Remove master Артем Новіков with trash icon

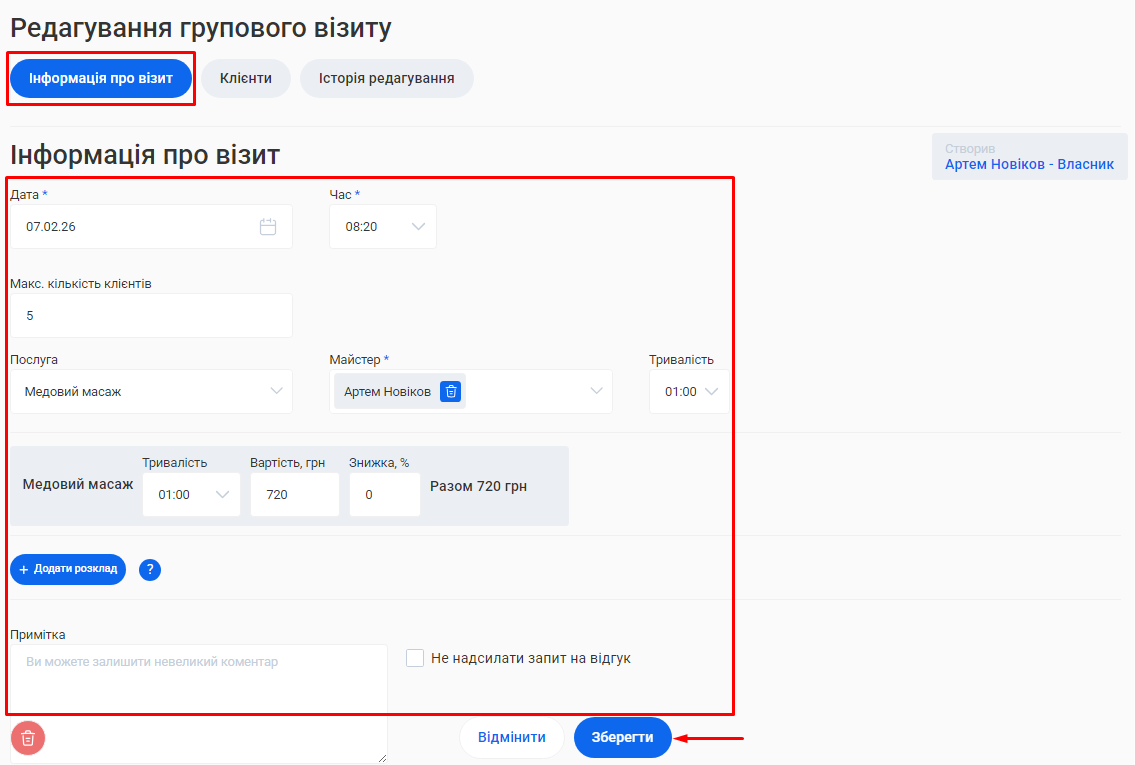pos(451,392)
